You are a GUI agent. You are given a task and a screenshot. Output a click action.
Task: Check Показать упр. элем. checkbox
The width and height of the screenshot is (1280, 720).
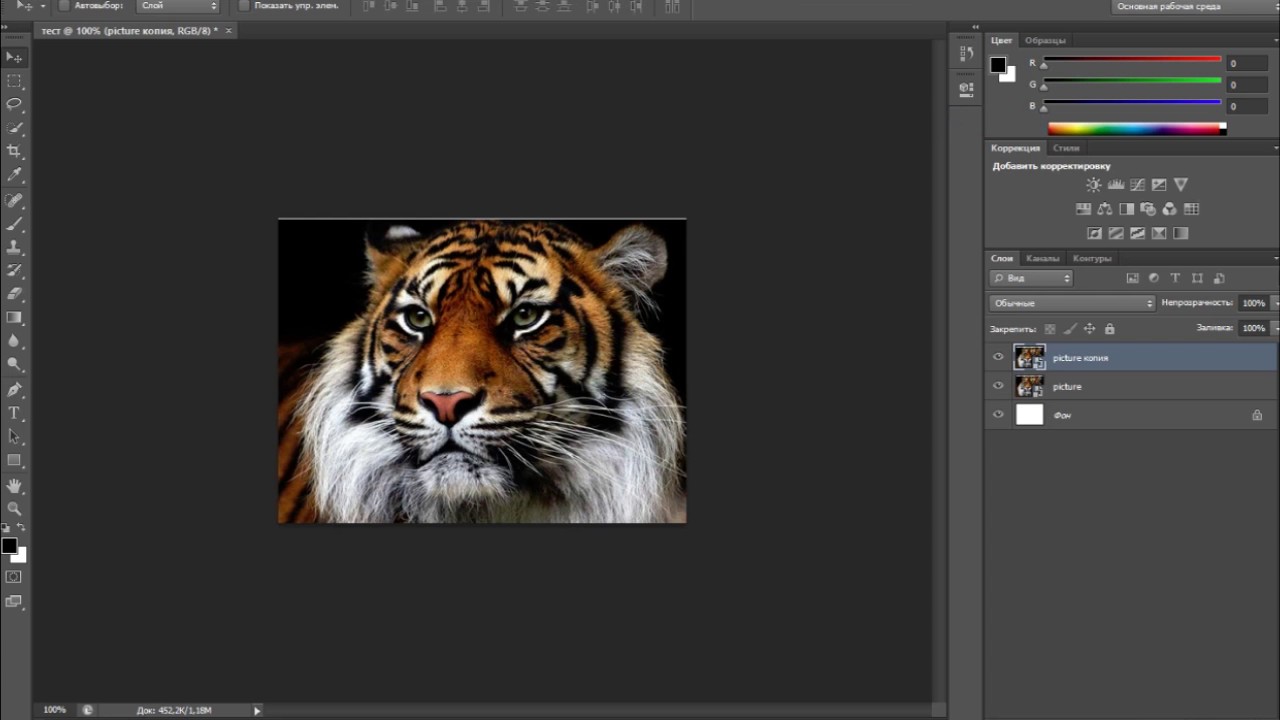tap(244, 6)
